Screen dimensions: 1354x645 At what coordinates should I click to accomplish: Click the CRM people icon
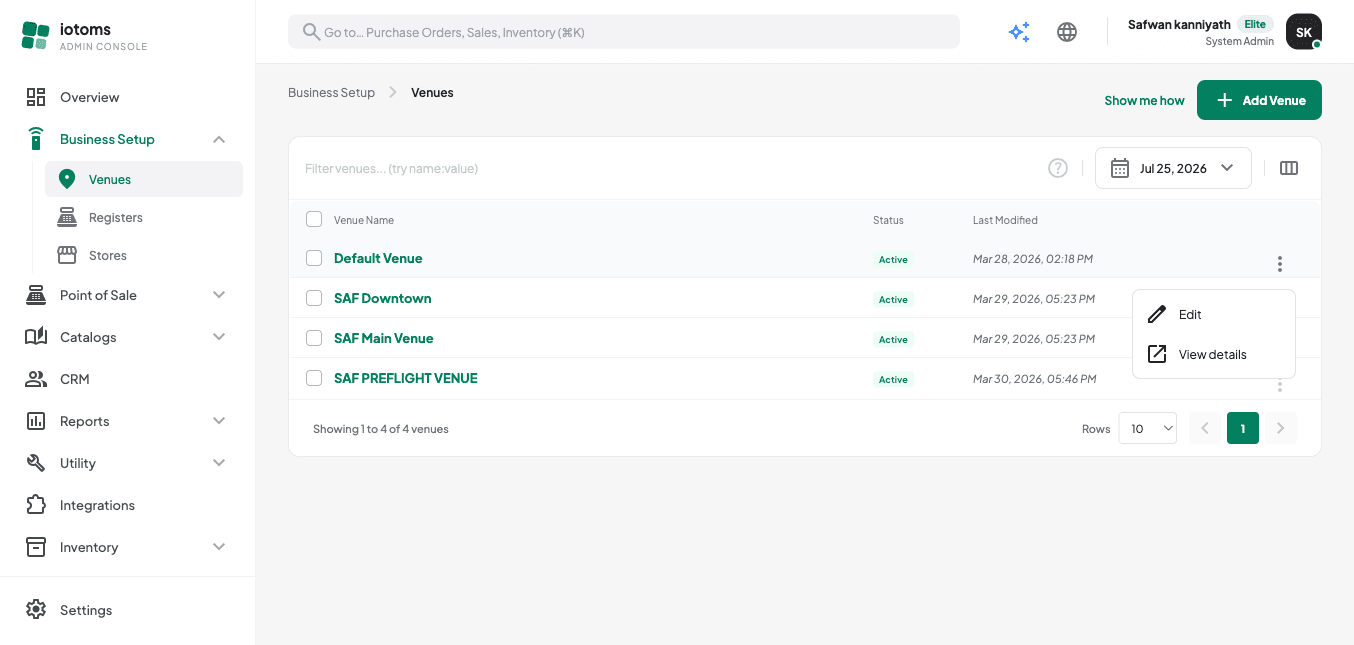point(36,379)
